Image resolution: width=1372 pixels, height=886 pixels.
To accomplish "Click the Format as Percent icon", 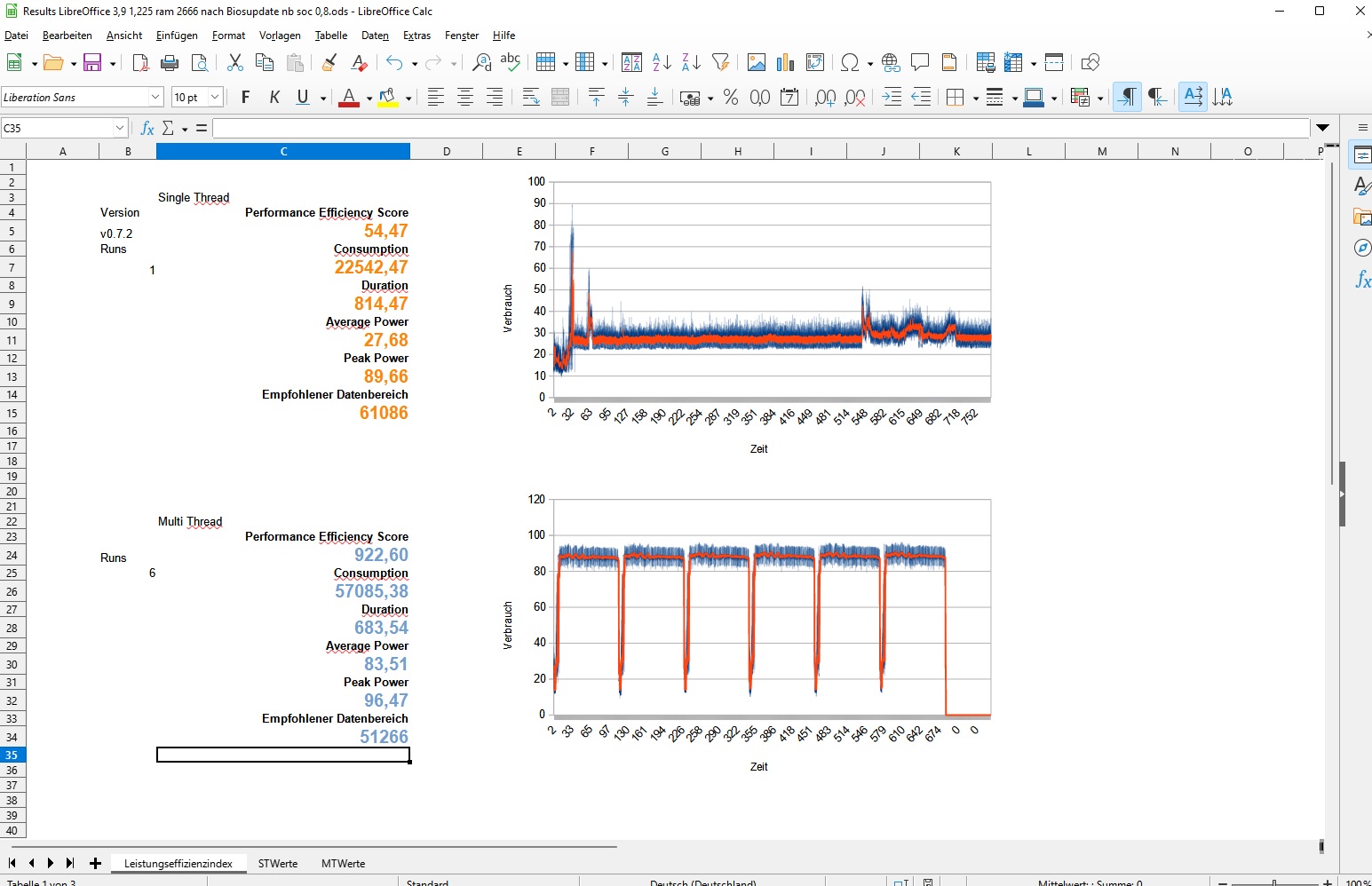I will coord(731,97).
